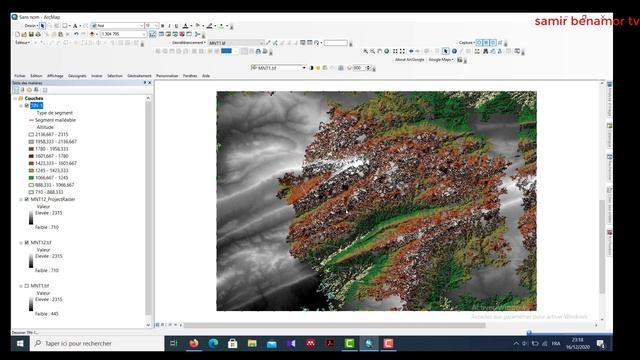
Task: Click the Windows Start button
Action: 20,344
